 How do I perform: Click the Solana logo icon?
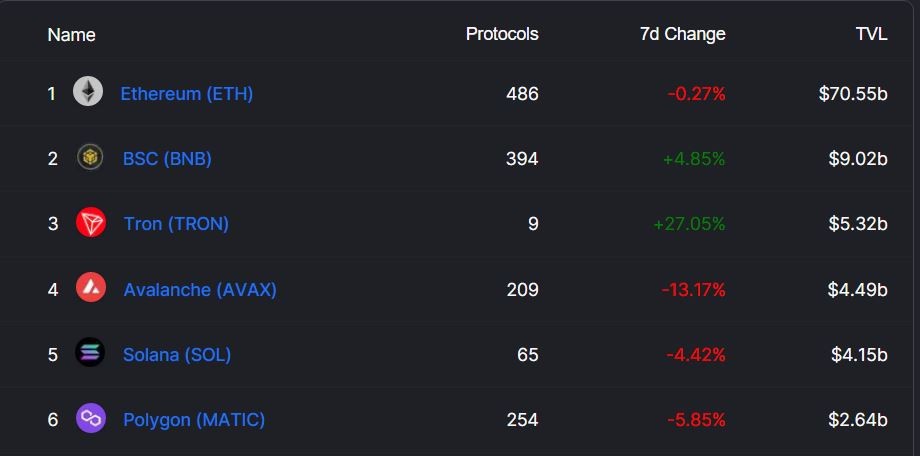(90, 353)
